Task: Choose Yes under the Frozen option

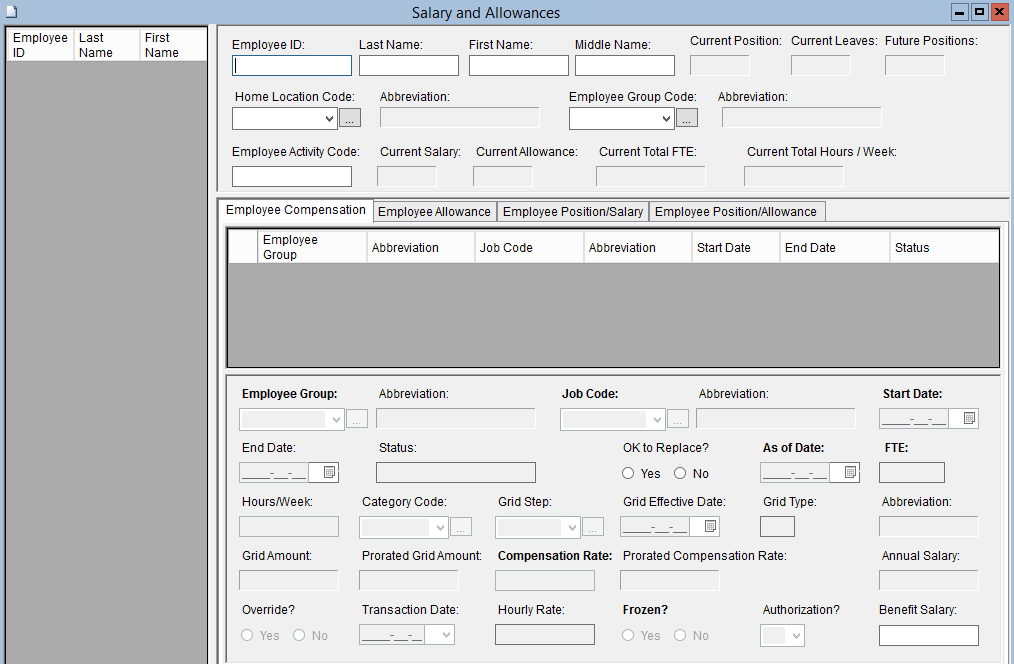Action: coord(629,635)
